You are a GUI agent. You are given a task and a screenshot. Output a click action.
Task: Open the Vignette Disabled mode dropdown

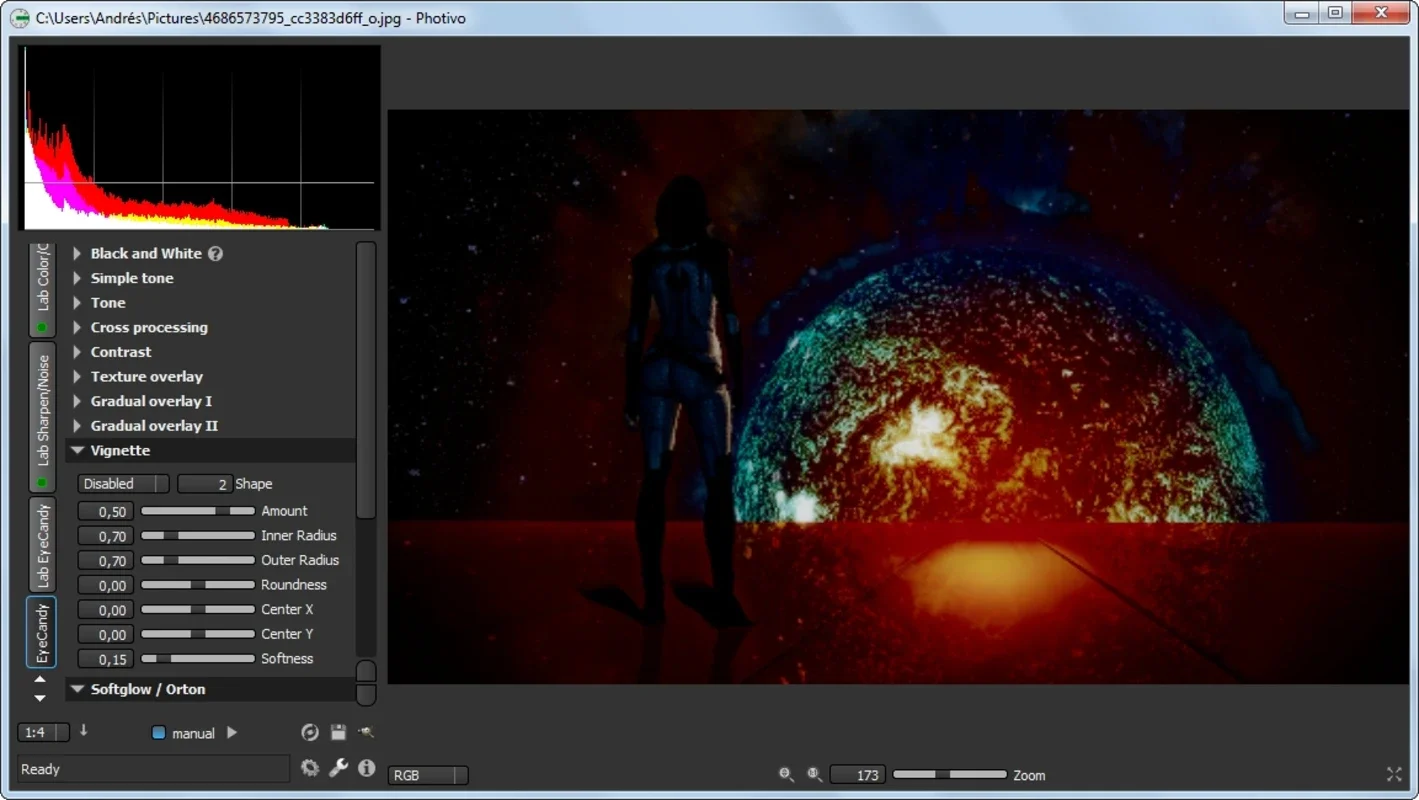(x=123, y=484)
